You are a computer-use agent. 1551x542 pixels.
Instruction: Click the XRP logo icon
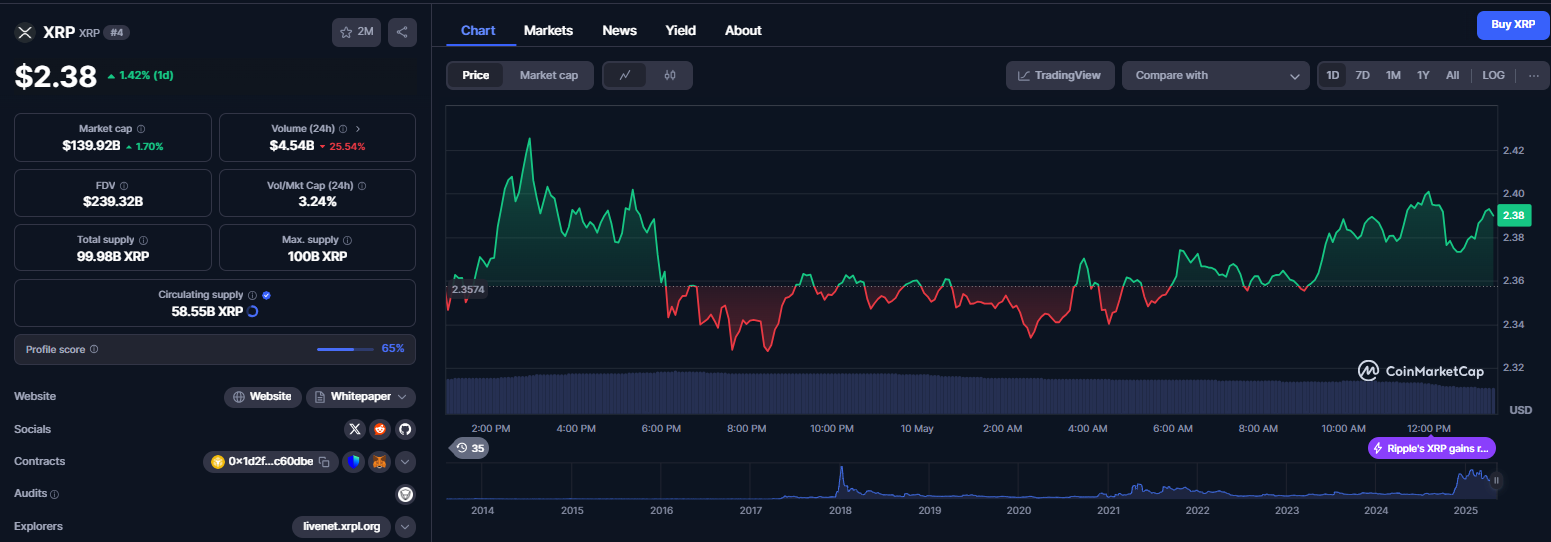click(25, 32)
